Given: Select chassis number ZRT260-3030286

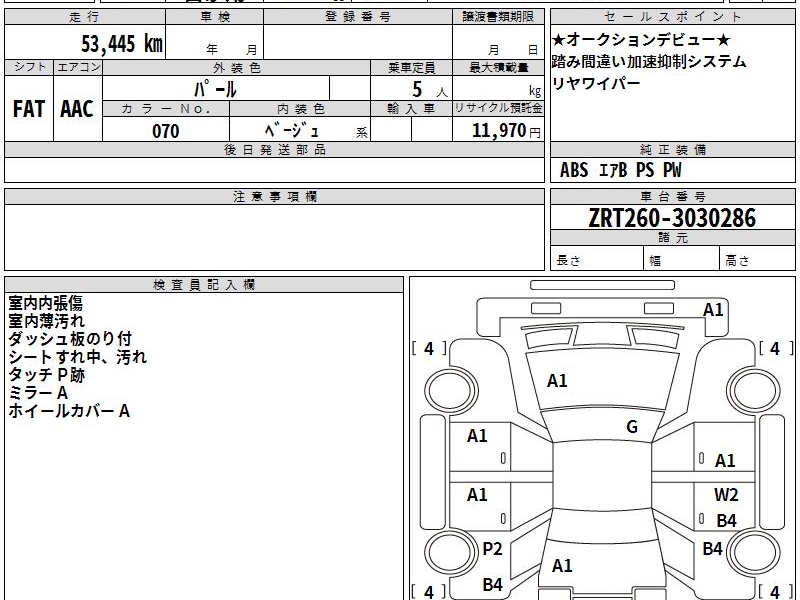Looking at the screenshot, I should 672,218.
